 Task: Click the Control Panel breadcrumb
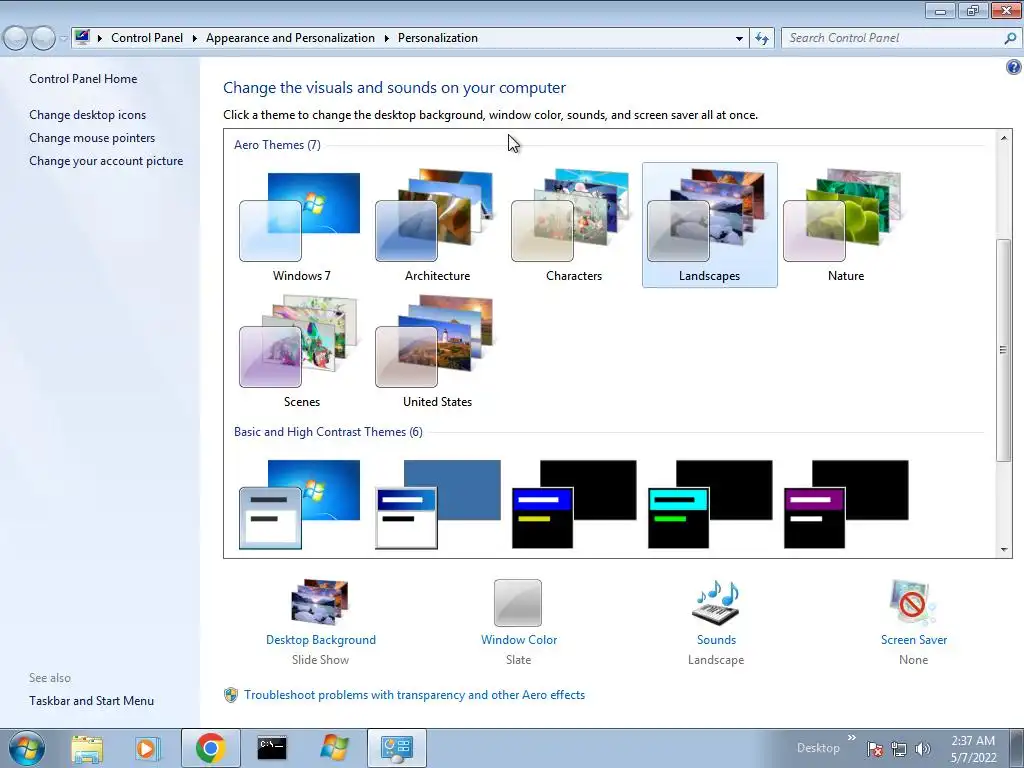[x=147, y=38]
